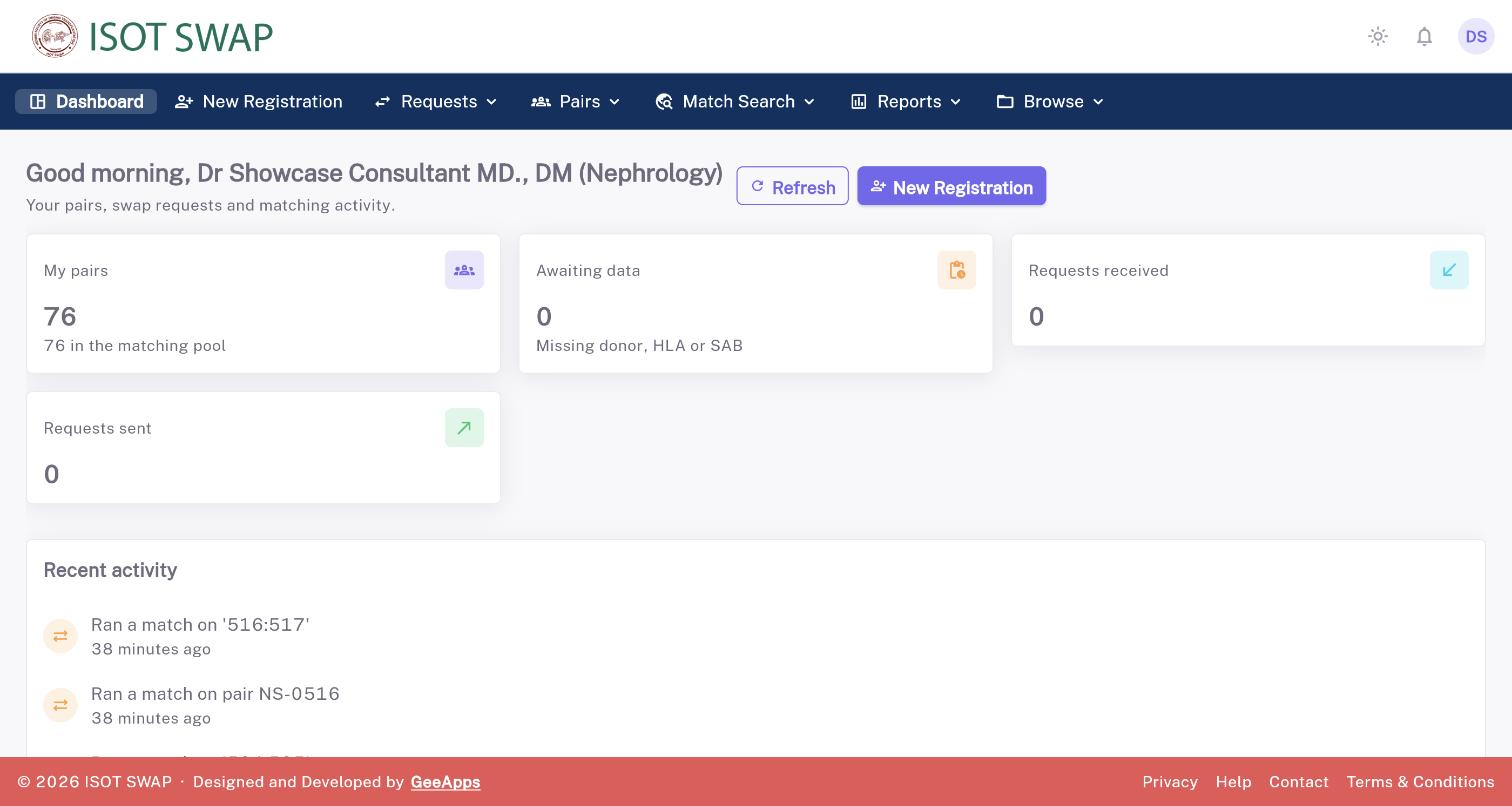
Task: Expand the Match Search dropdown menu
Action: coord(736,102)
